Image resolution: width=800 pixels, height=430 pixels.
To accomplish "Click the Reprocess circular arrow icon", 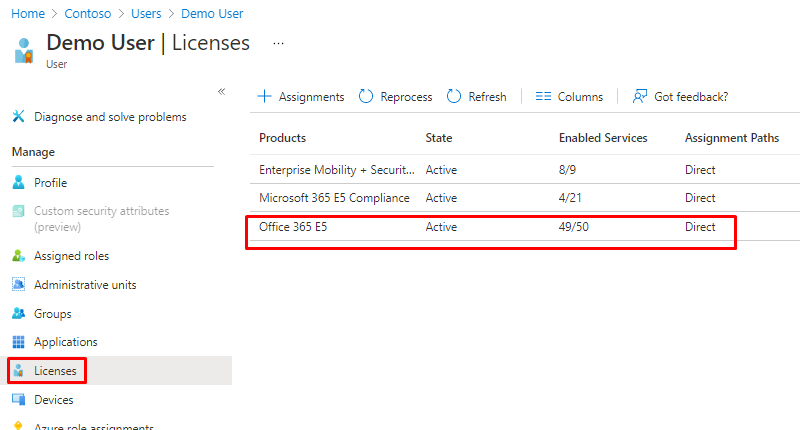I will point(366,97).
